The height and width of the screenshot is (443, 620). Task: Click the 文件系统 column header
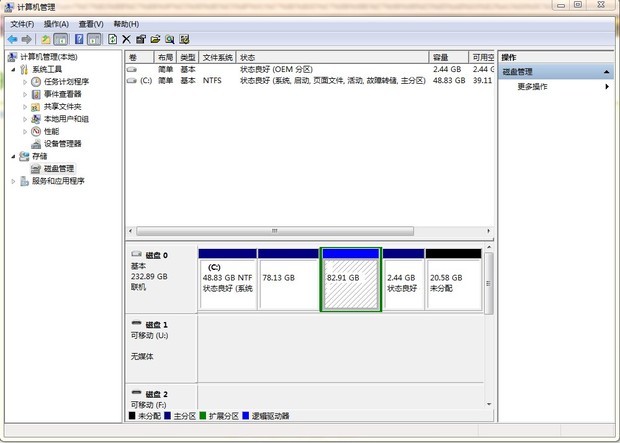(217, 58)
